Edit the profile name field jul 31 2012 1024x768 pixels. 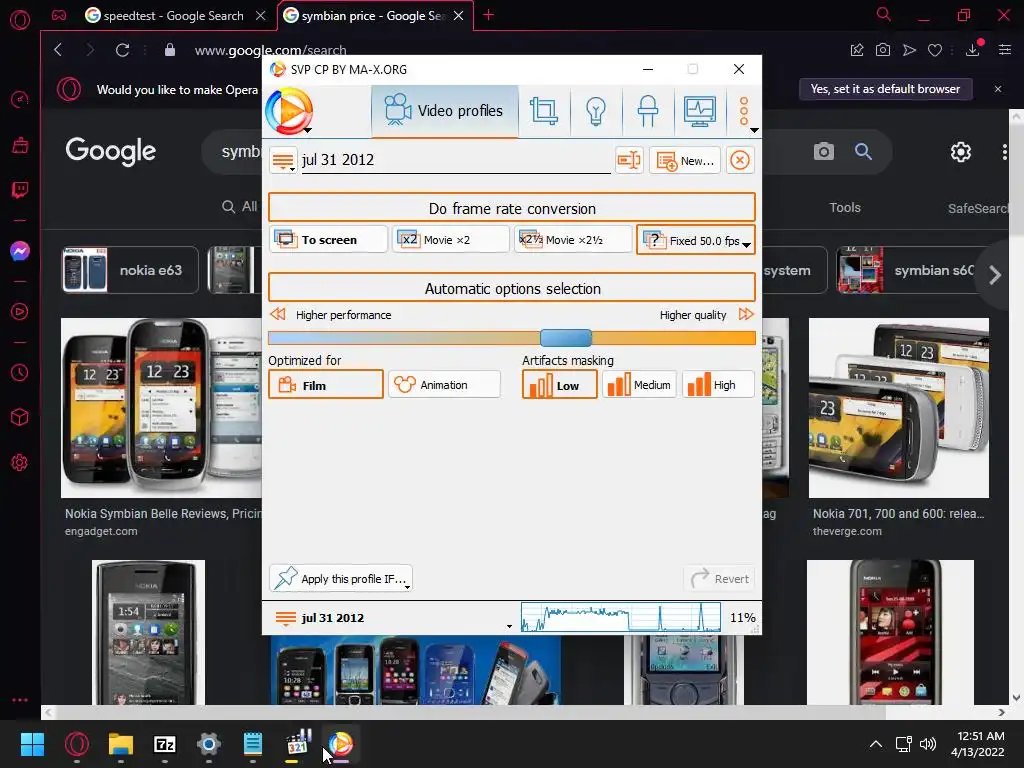coord(455,160)
